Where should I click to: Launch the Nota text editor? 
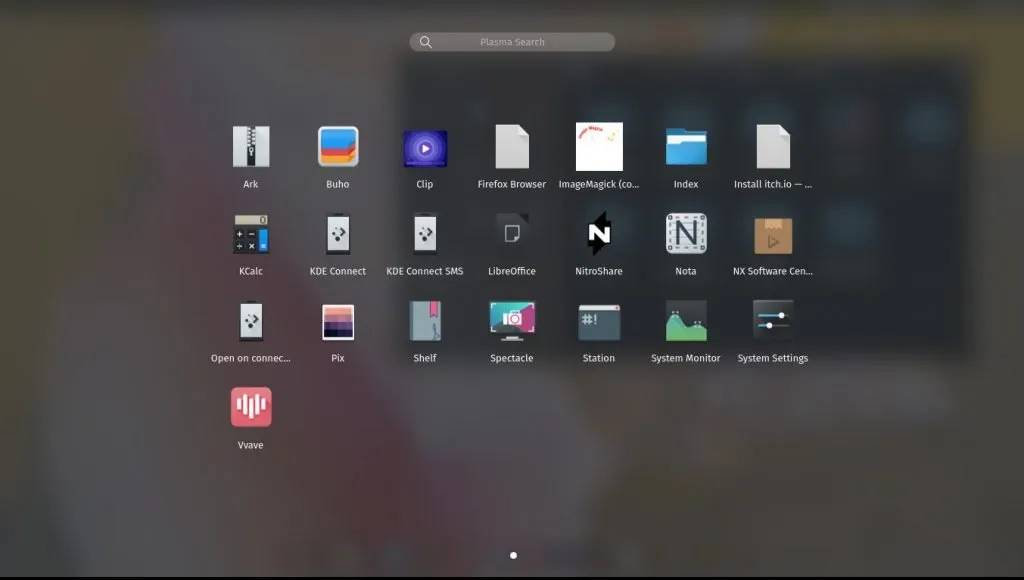[x=685, y=235]
